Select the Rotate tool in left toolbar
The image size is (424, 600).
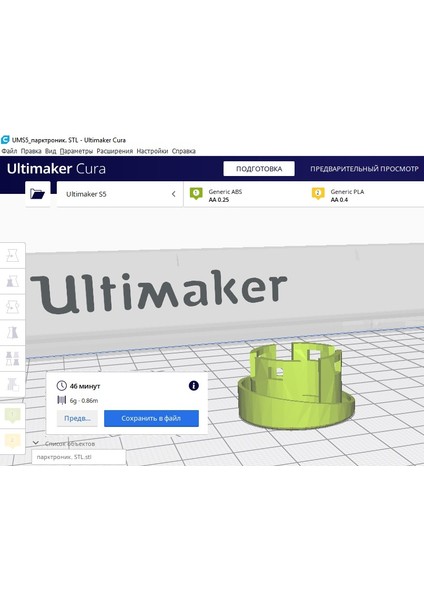click(x=13, y=307)
